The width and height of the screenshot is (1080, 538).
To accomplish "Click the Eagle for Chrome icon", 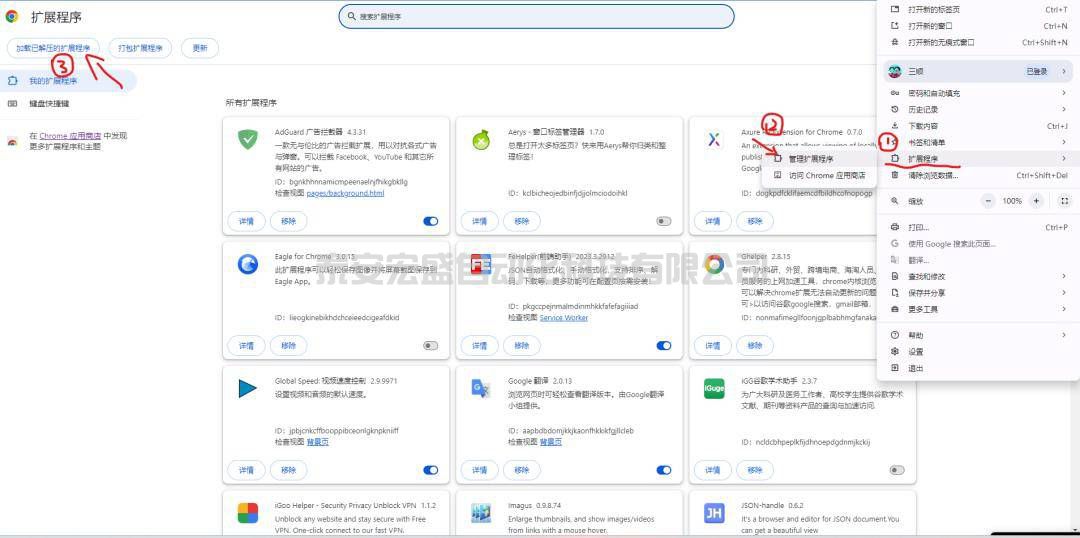I will 248,264.
